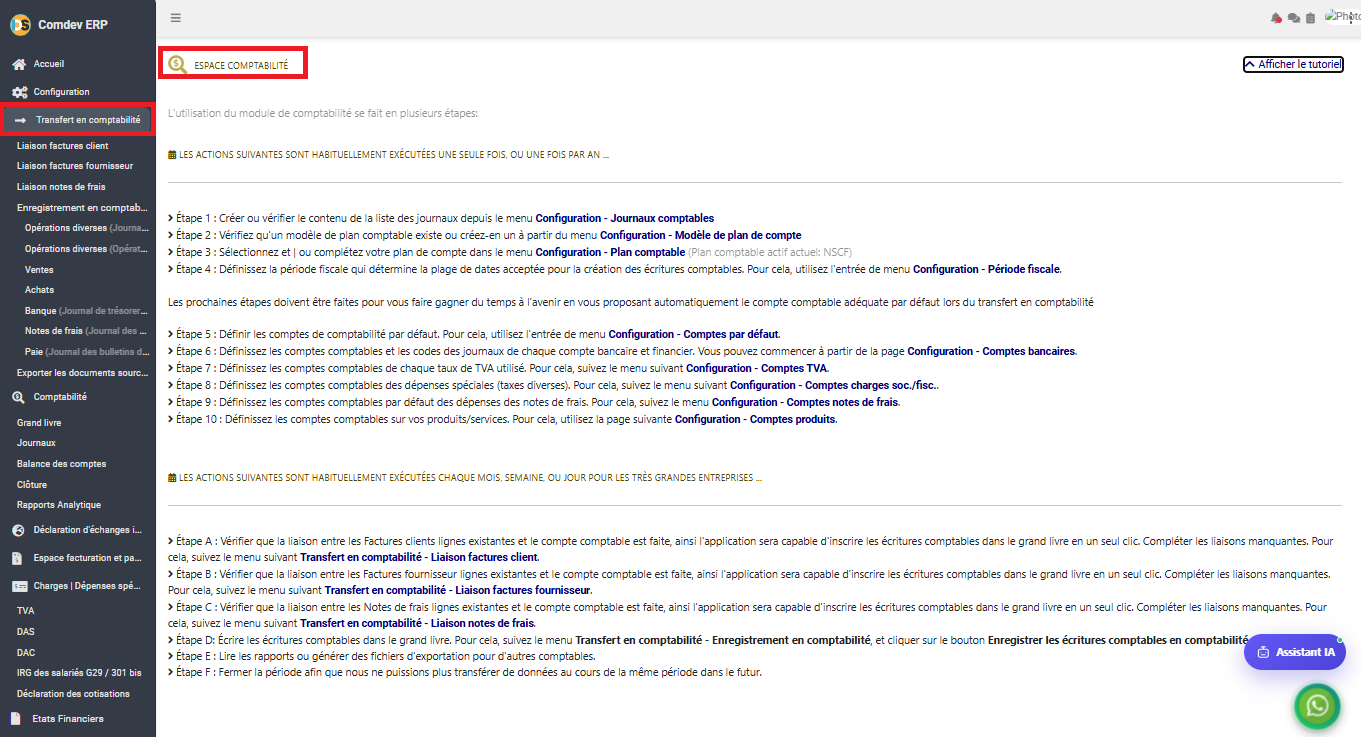Open the chat messages icon

tap(1294, 18)
